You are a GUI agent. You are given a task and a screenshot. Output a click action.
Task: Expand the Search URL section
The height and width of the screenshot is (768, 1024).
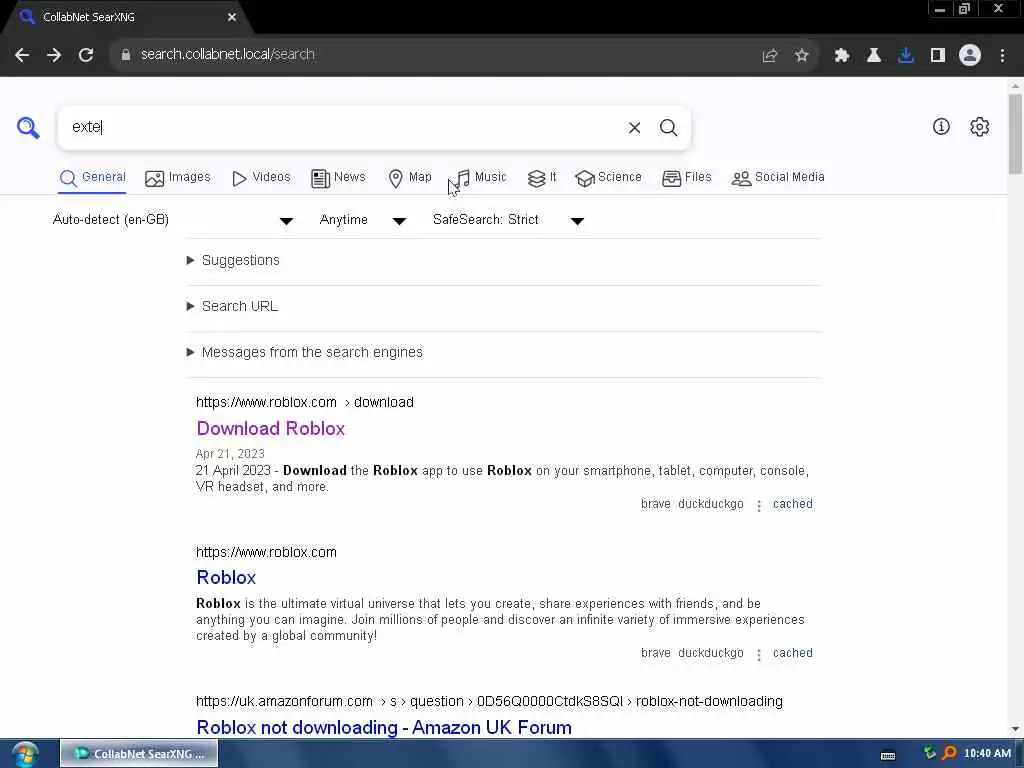tap(232, 306)
